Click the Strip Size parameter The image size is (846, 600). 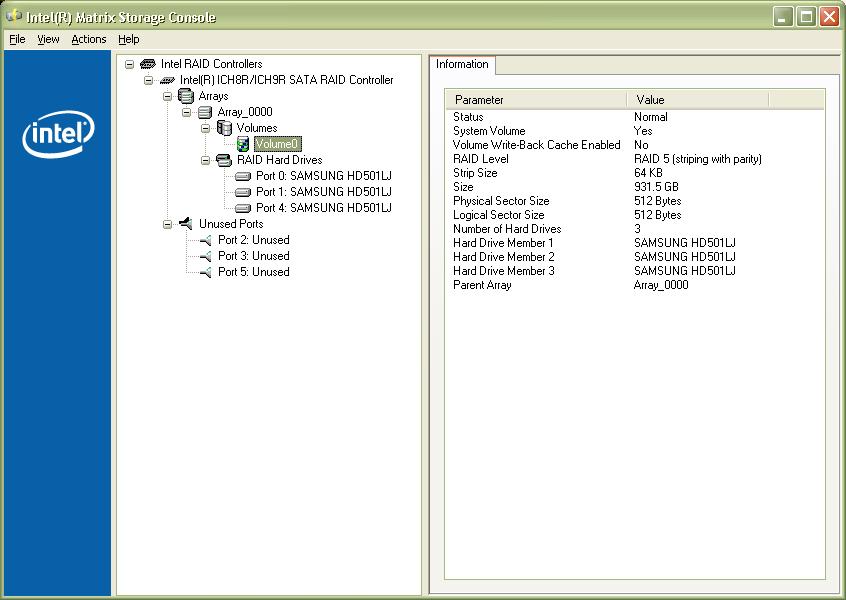click(x=475, y=173)
